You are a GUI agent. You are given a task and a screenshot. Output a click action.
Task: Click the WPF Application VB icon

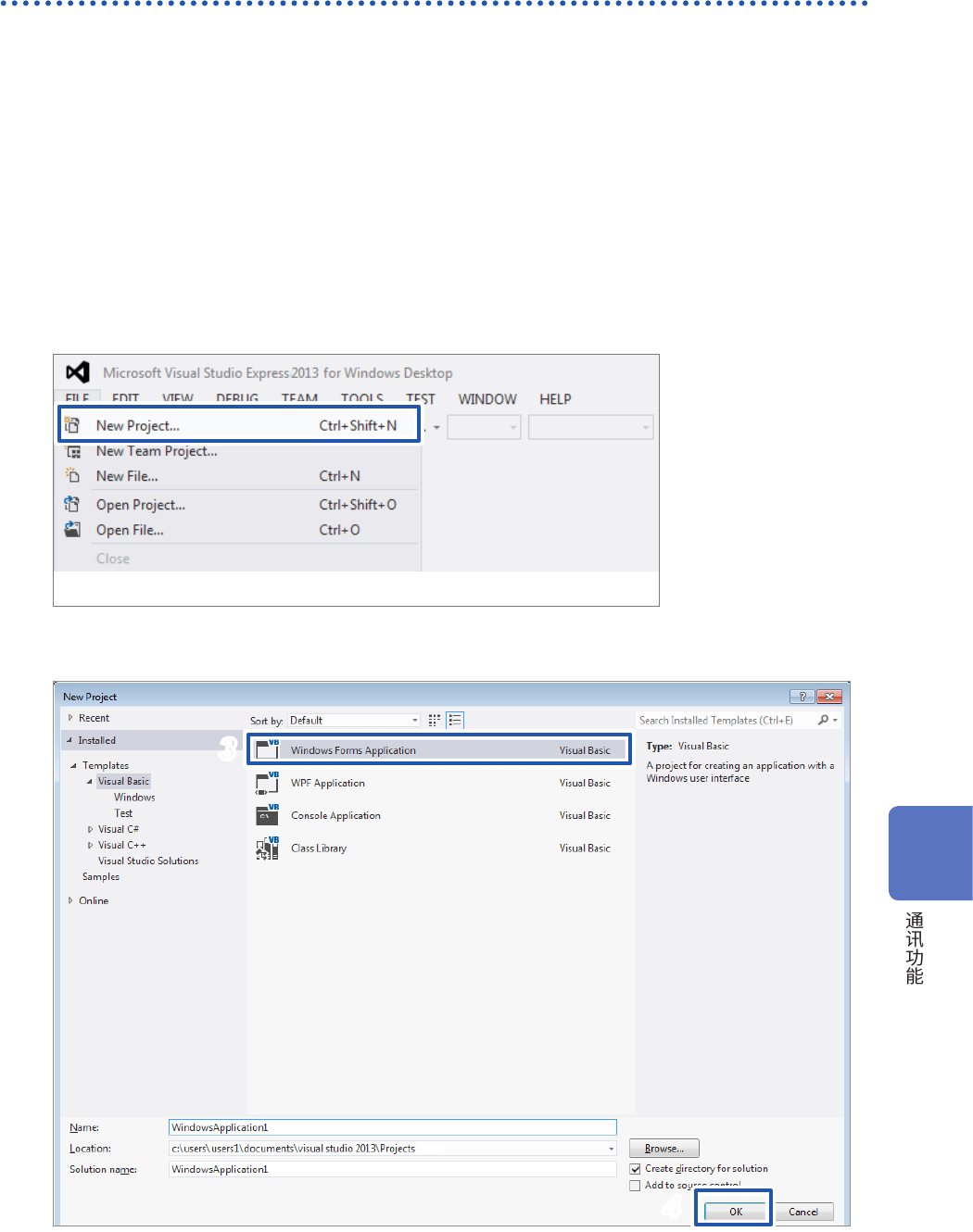click(268, 783)
